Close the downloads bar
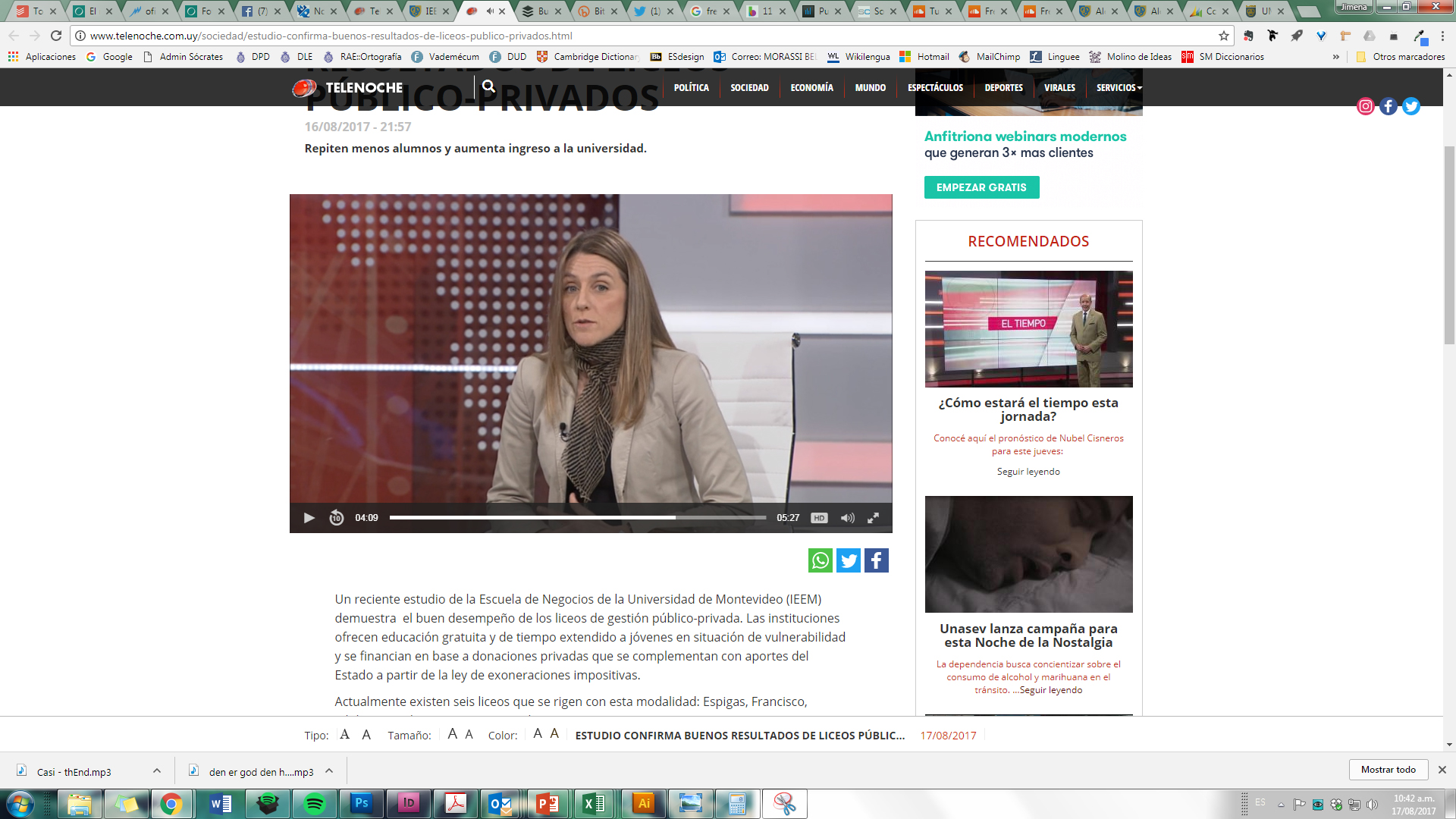The height and width of the screenshot is (819, 1456). point(1442,770)
